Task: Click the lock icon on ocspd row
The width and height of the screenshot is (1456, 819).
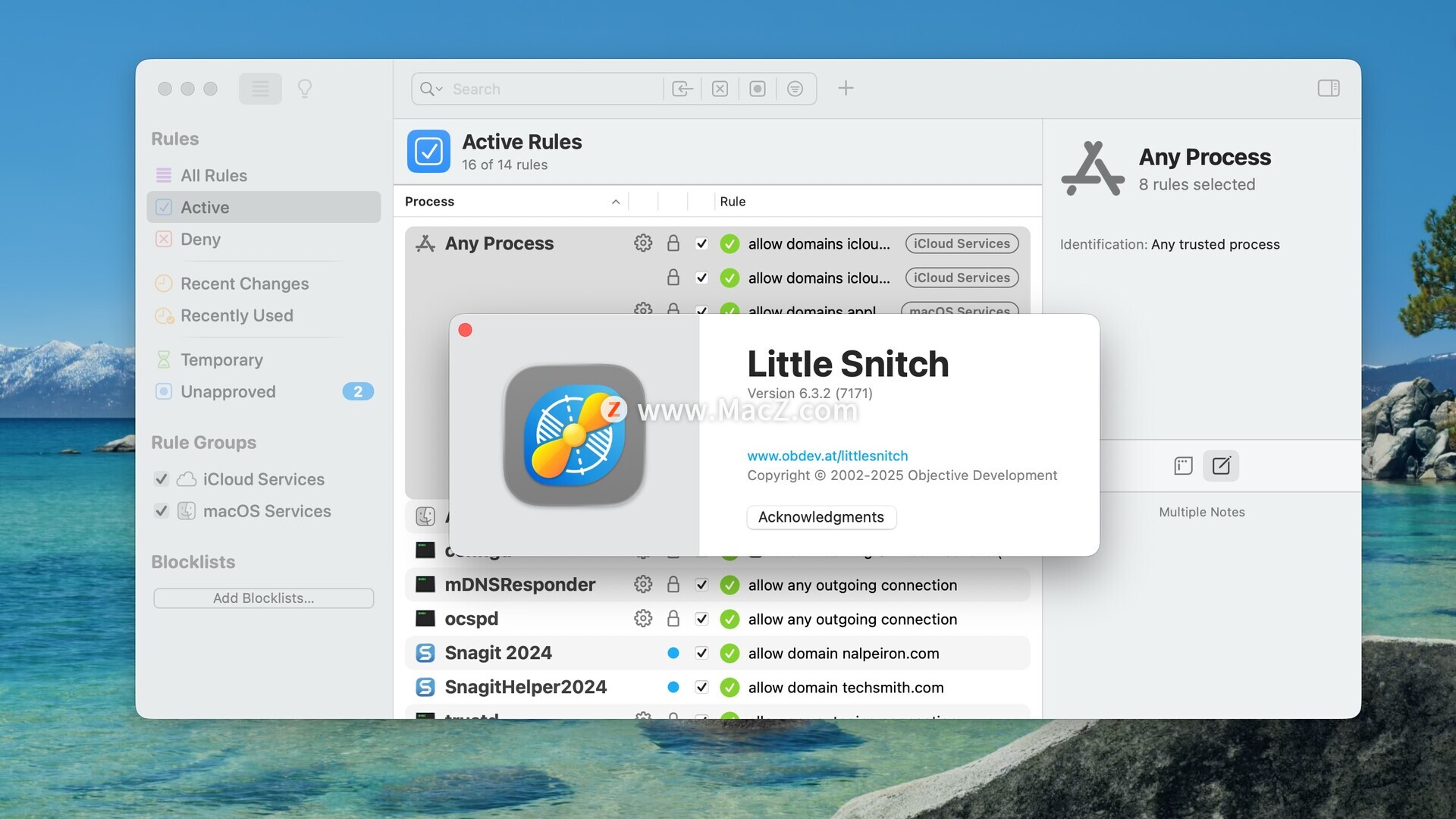Action: point(673,619)
